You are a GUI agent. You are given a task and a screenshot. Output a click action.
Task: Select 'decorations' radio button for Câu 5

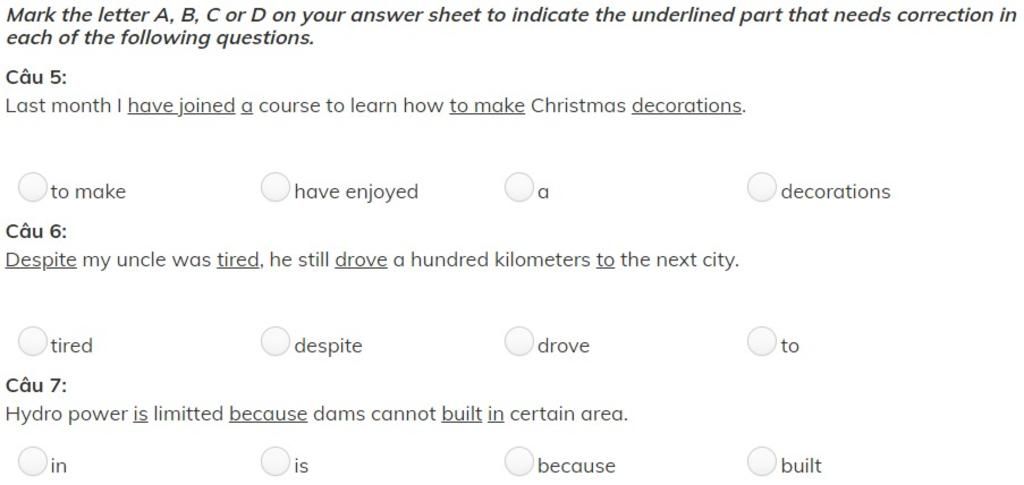(x=761, y=187)
